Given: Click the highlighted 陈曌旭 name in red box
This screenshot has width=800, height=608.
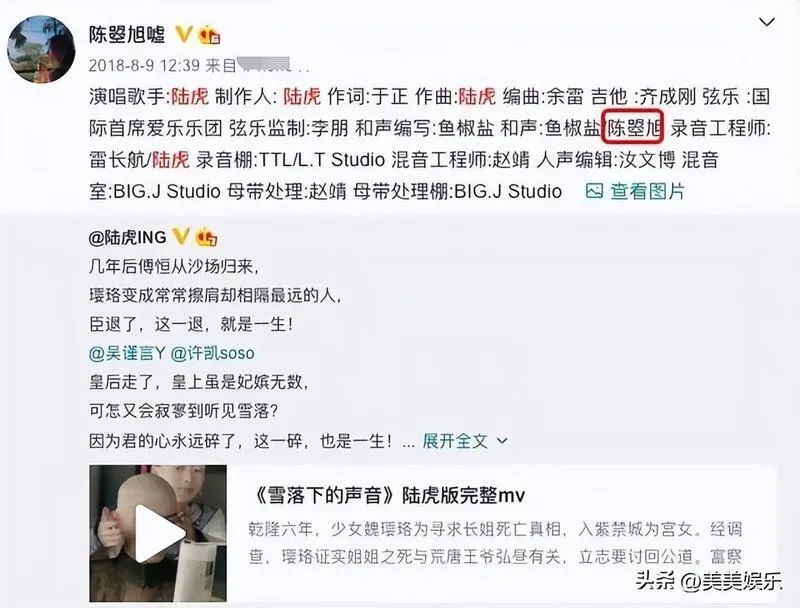Looking at the screenshot, I should [x=633, y=128].
